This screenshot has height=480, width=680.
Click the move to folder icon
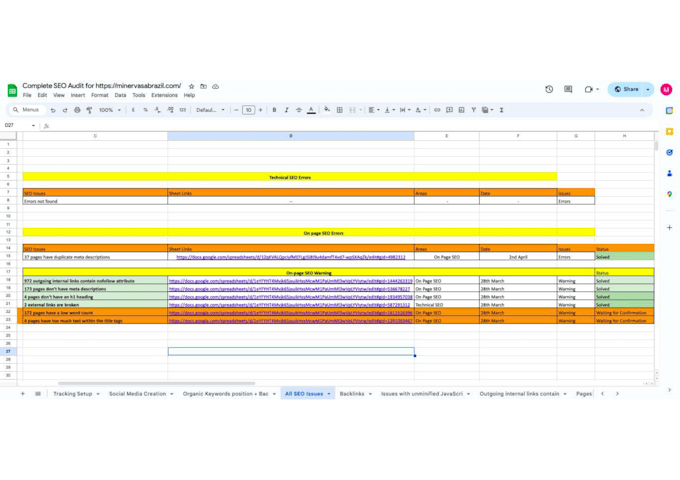coord(203,86)
